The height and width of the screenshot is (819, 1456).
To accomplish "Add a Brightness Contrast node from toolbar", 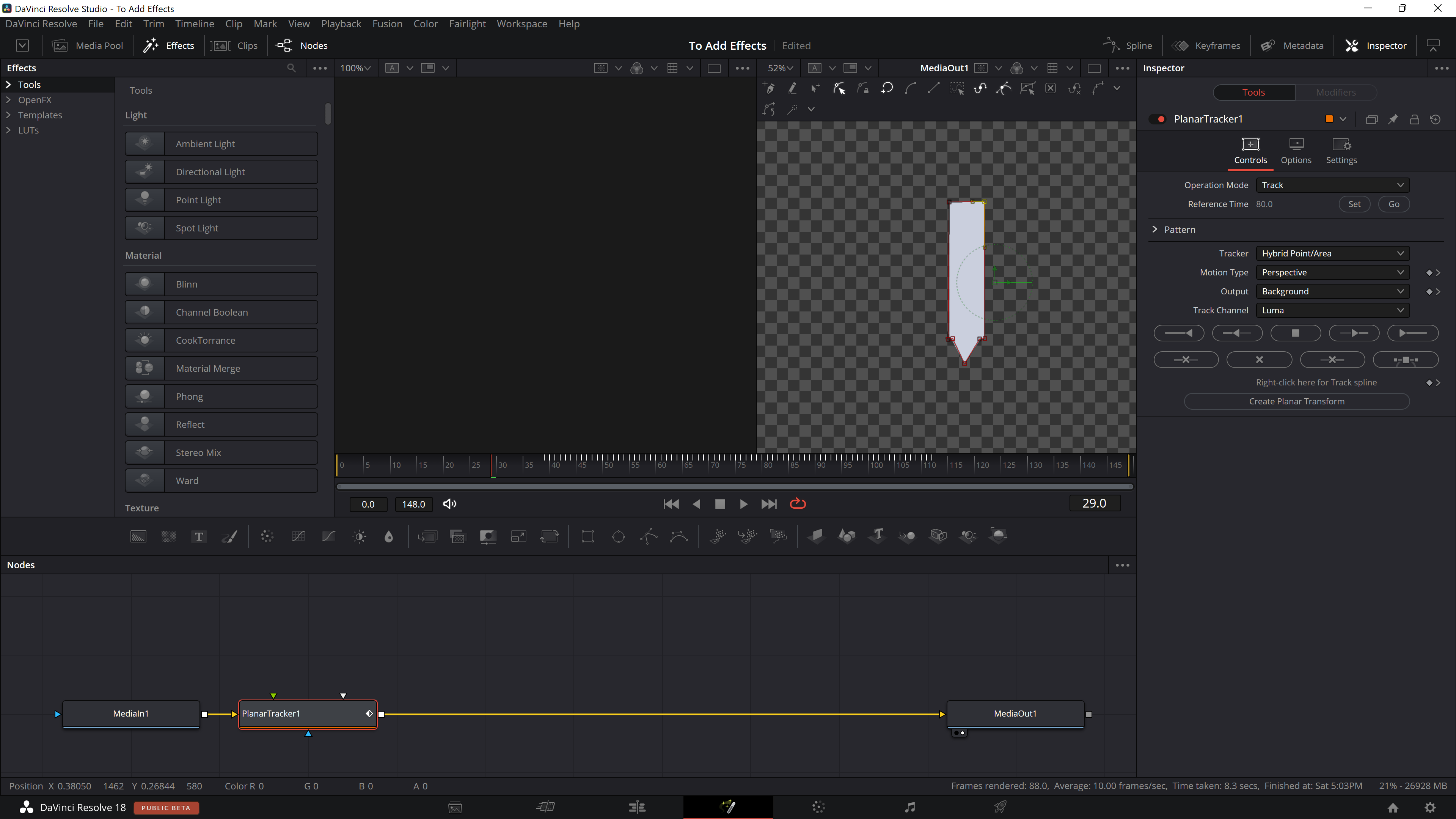I will [x=360, y=536].
